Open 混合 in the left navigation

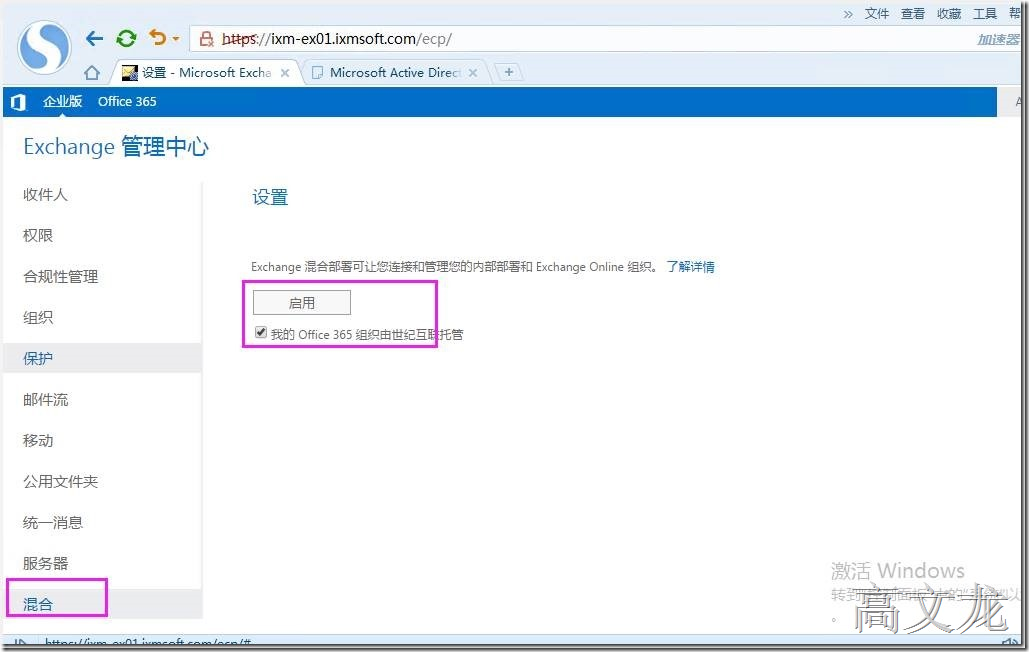tap(102, 604)
